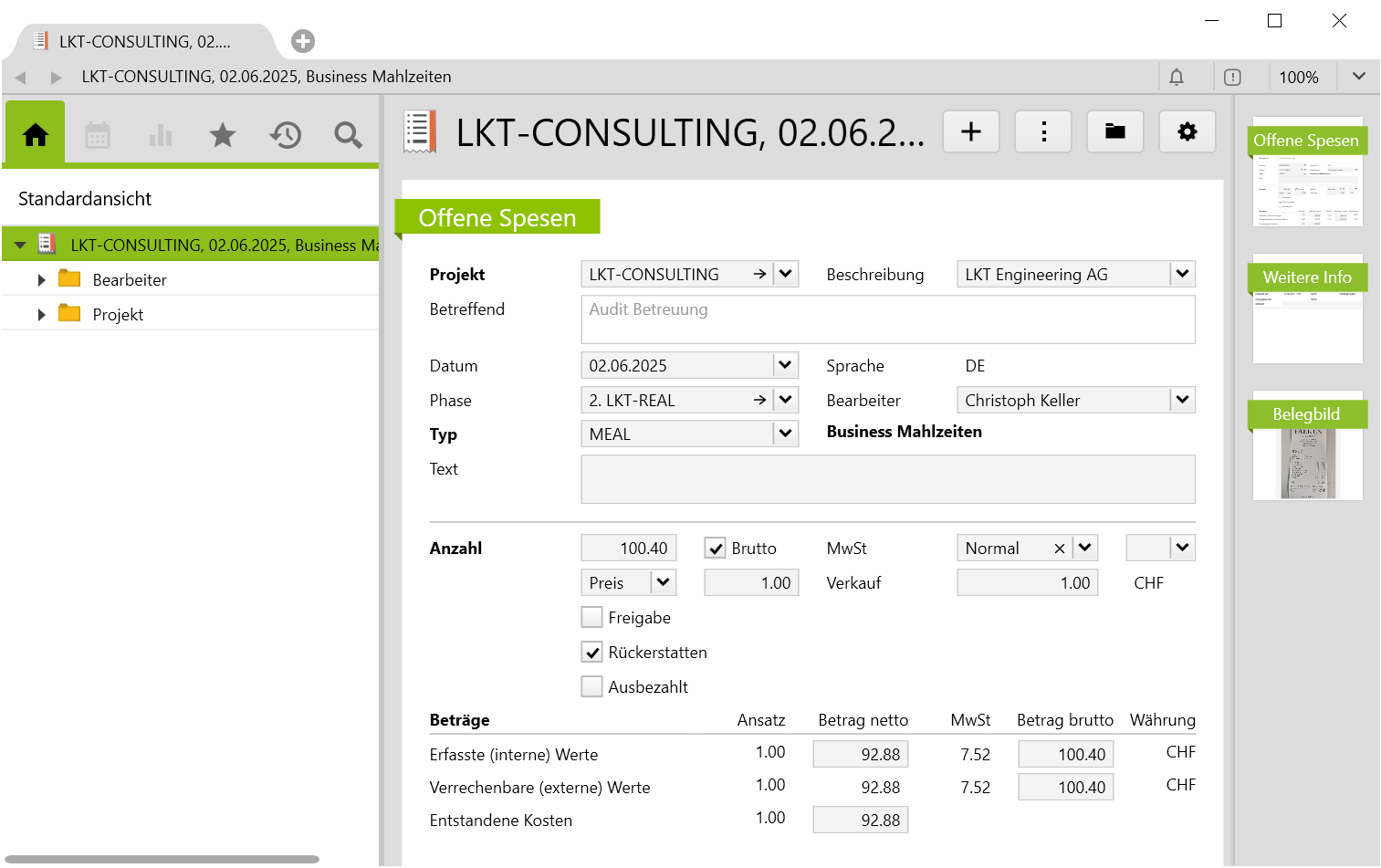Screen dimensions: 1381x868
Task: Switch to the bar chart statistics icon
Action: 161,136
